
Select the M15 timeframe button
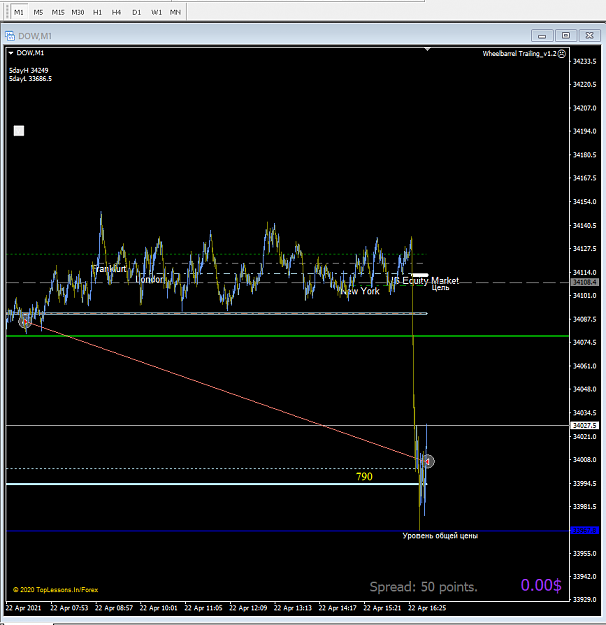tap(58, 12)
